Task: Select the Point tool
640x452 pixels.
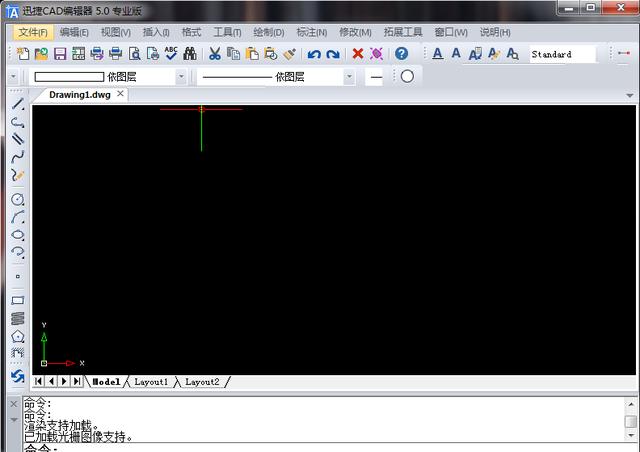Action: tap(18, 276)
